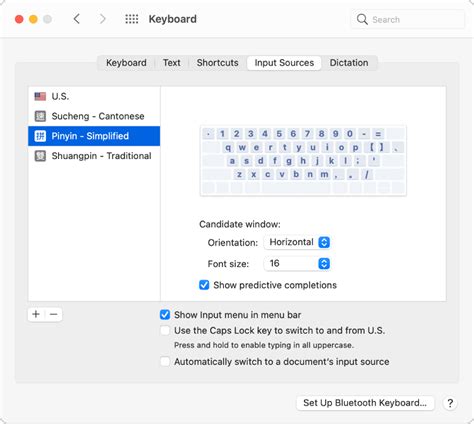Click the search magnifier icon
The width and height of the screenshot is (474, 424).
coord(362,19)
